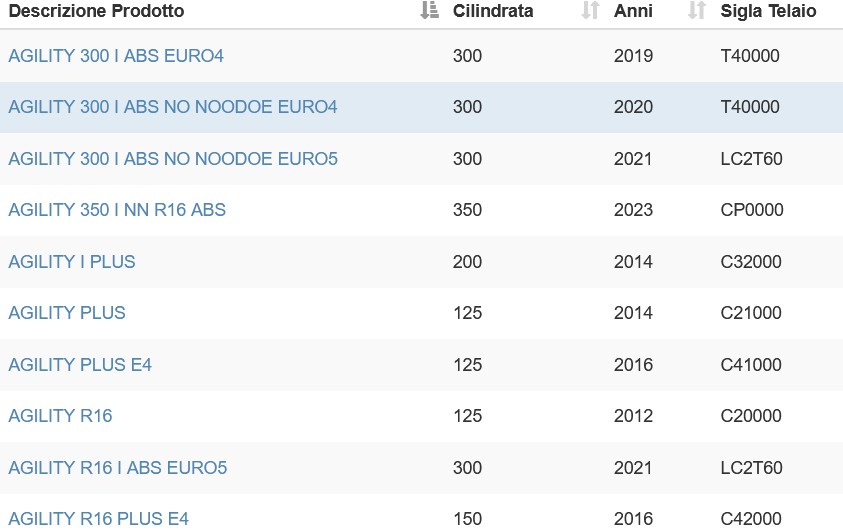The width and height of the screenshot is (843, 532).
Task: Open the AGILITY R16 link
Action: point(60,416)
